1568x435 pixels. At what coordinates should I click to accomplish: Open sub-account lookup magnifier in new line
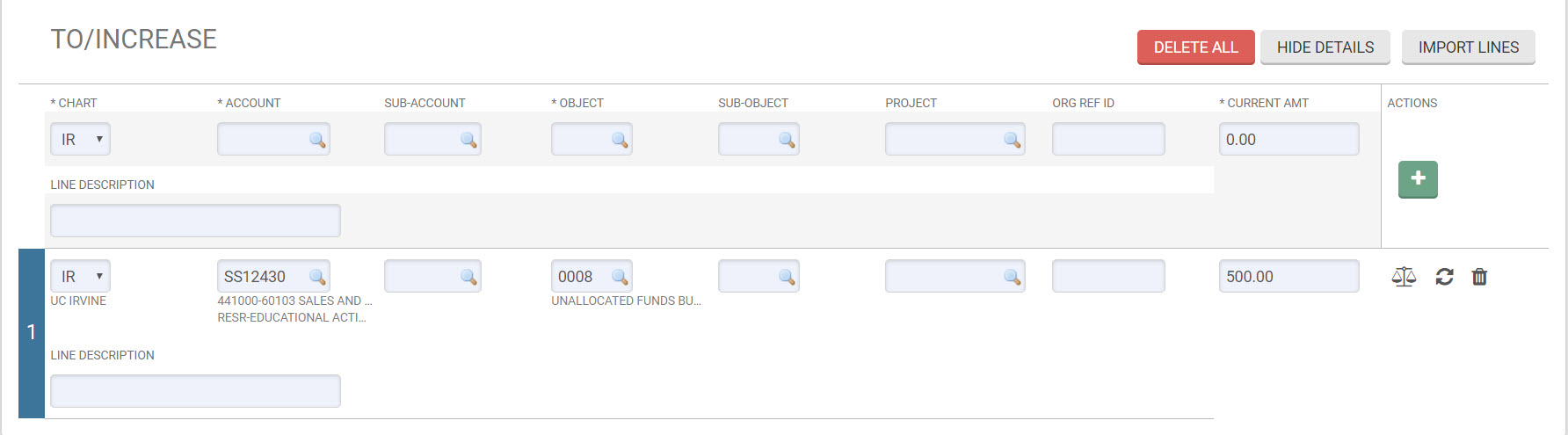point(468,140)
